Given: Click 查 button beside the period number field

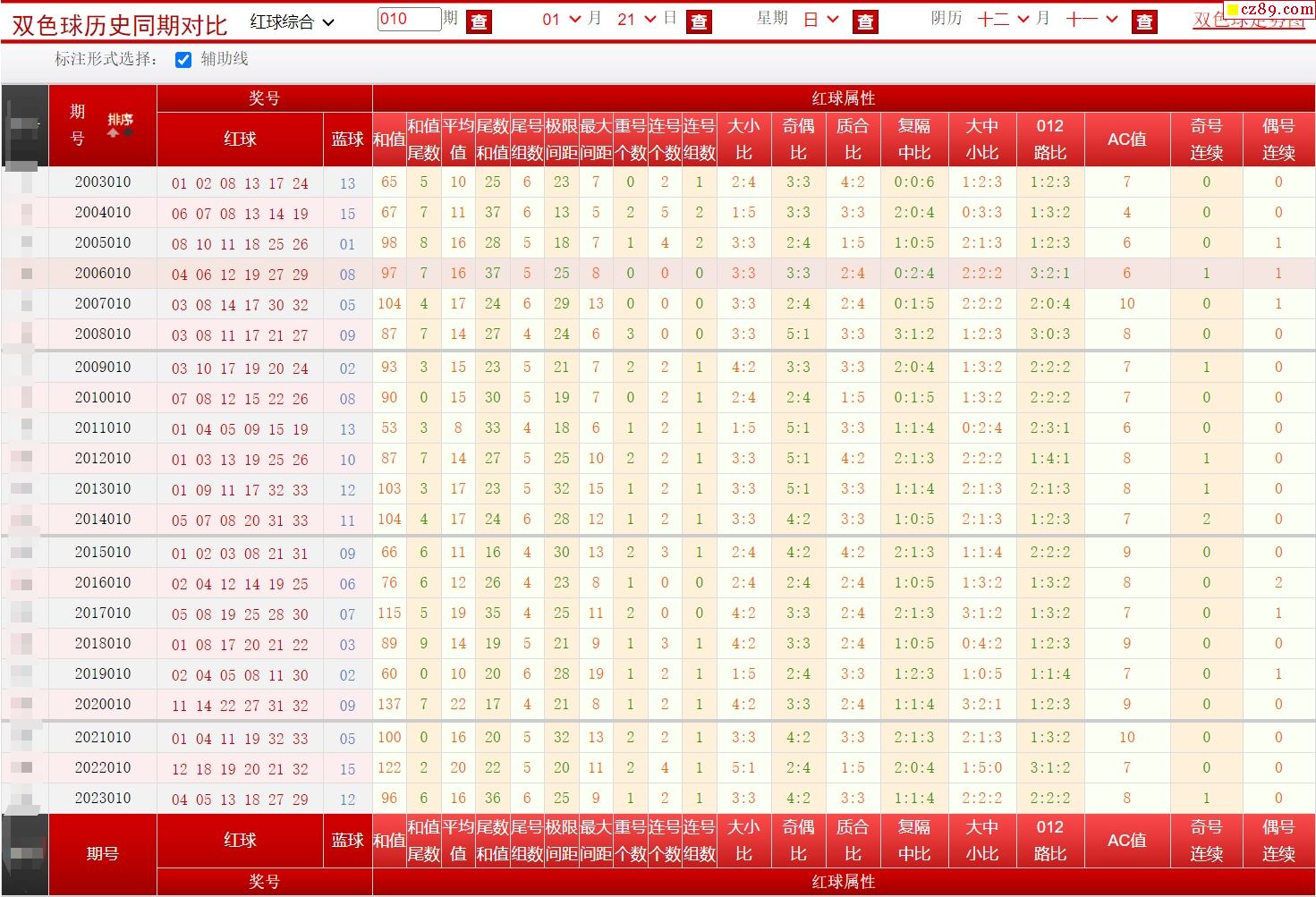Looking at the screenshot, I should 480,21.
